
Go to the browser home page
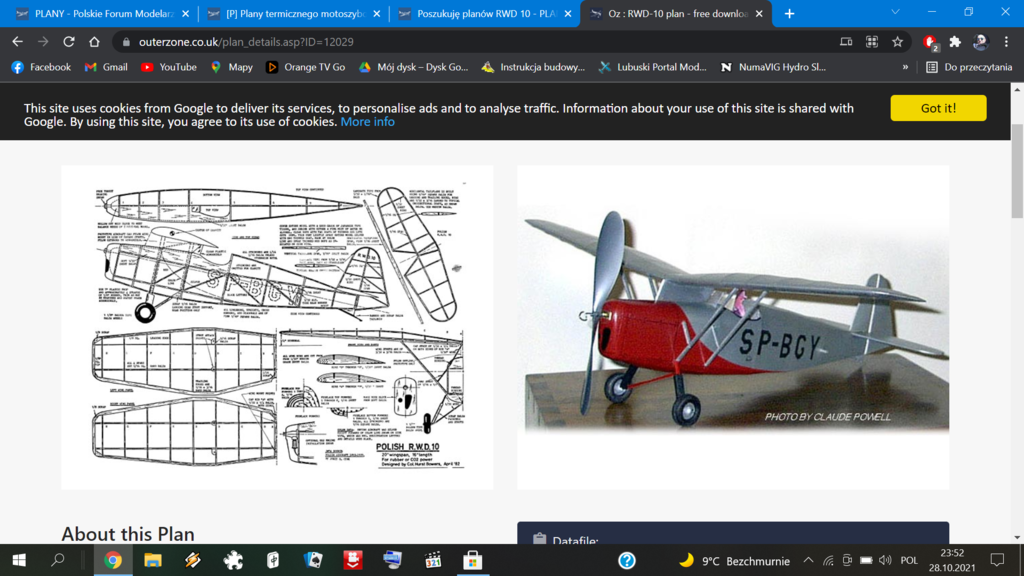[94, 42]
